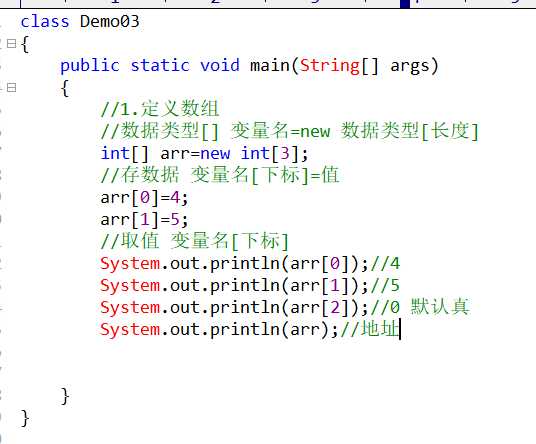Click the comment '//1.定义数组'
This screenshot has height=444, width=536.
[x=160, y=109]
